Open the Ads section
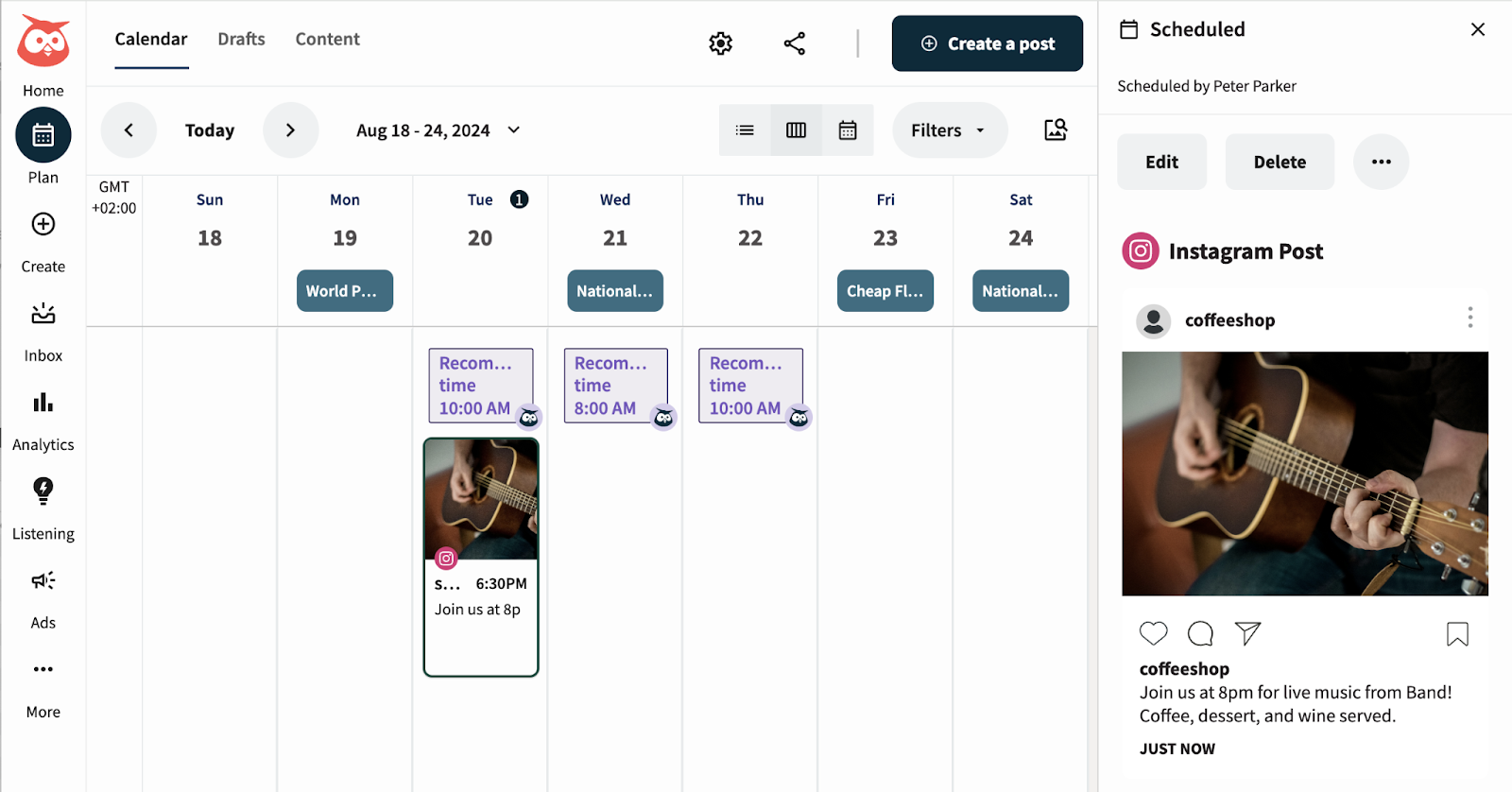This screenshot has width=1512, height=792. pos(42,580)
